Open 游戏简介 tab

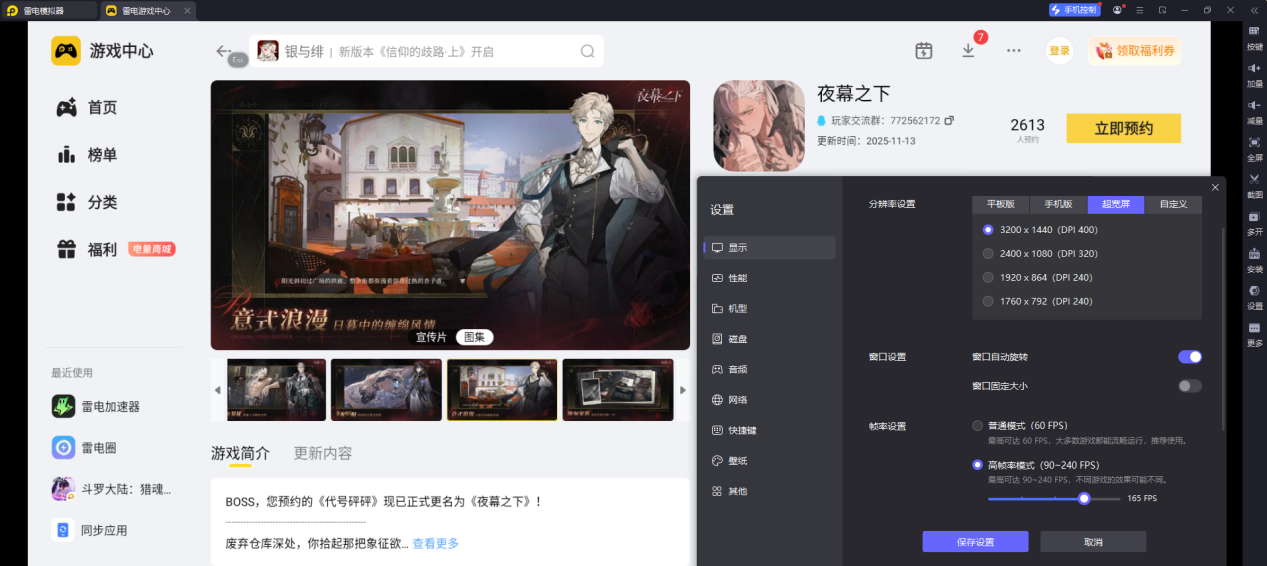click(240, 453)
